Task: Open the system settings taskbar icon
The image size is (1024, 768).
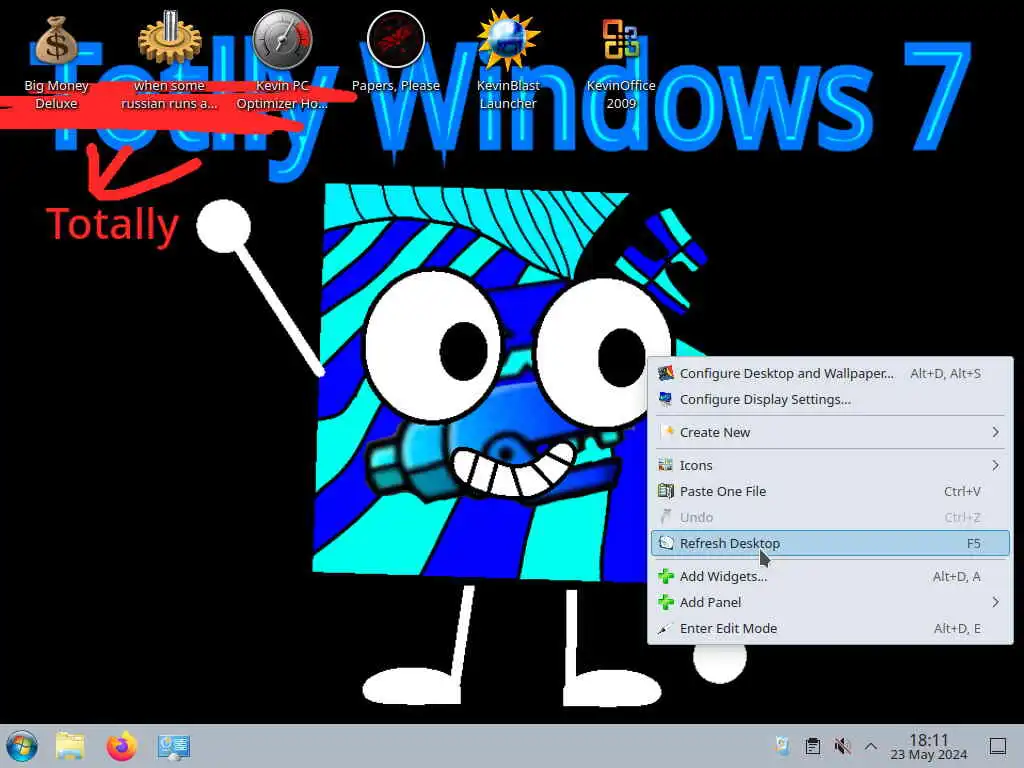Action: (174, 747)
